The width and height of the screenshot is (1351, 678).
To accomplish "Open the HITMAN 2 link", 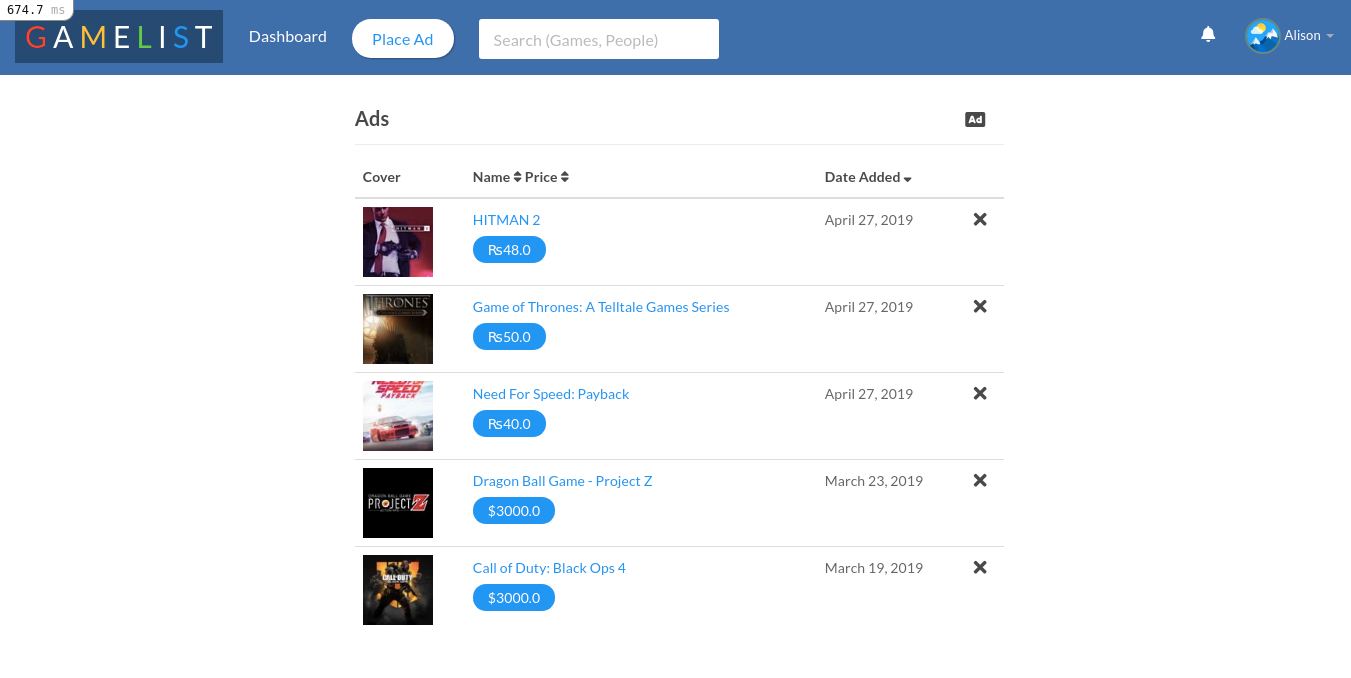I will [506, 220].
